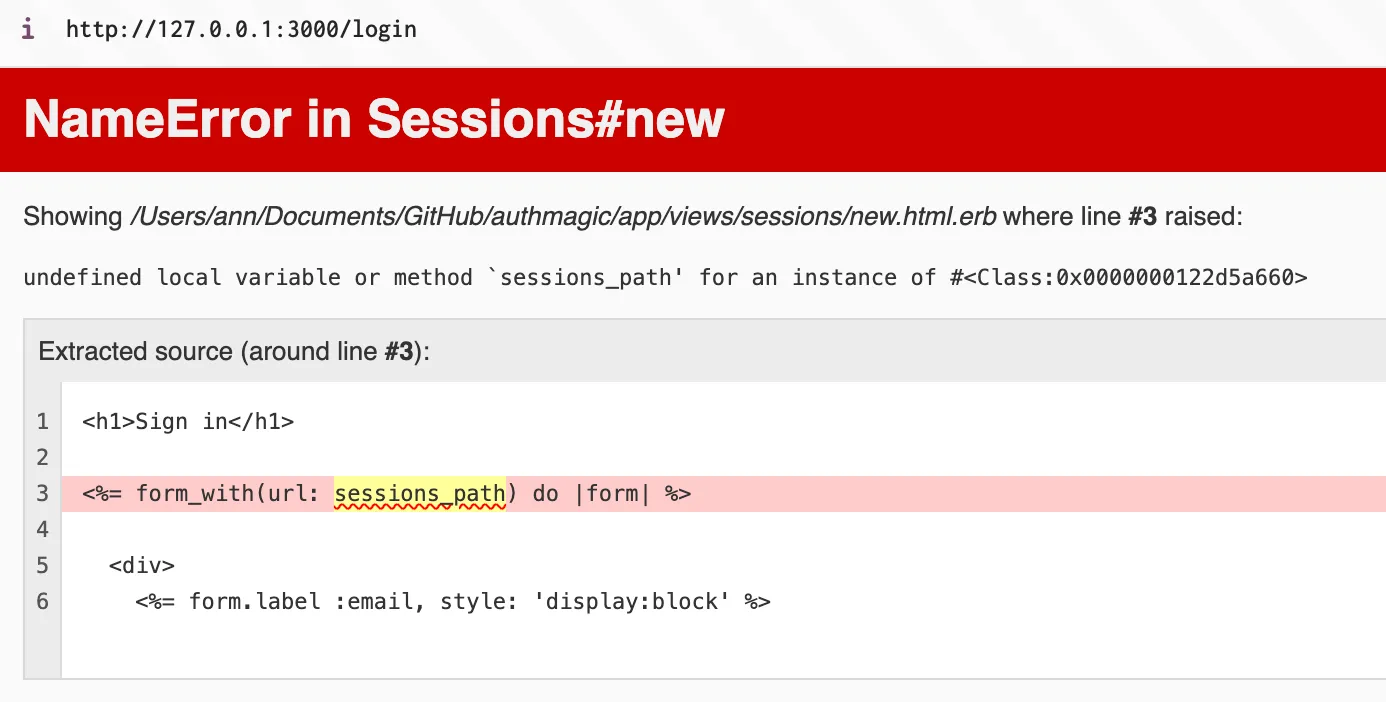Click the form.label :email code line
1386x702 pixels.
pos(452,601)
